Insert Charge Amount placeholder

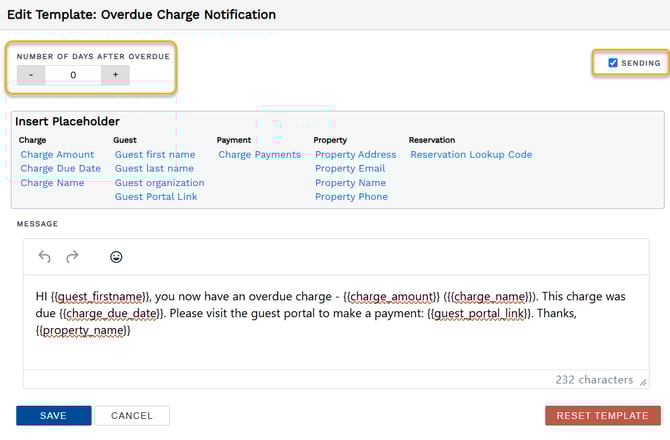(57, 155)
